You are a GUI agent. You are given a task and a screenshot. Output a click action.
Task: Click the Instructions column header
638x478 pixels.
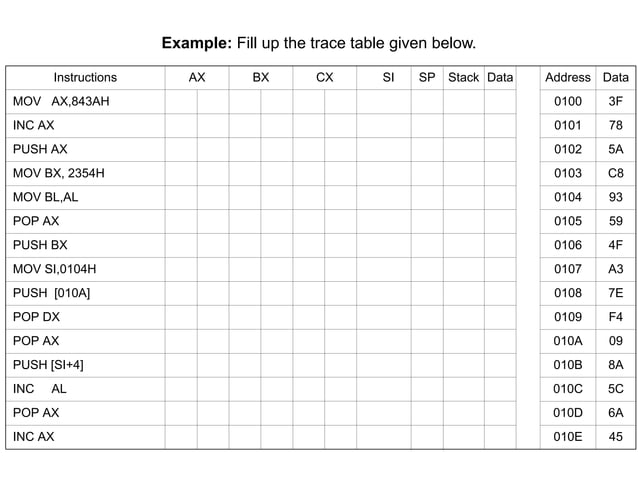point(85,77)
